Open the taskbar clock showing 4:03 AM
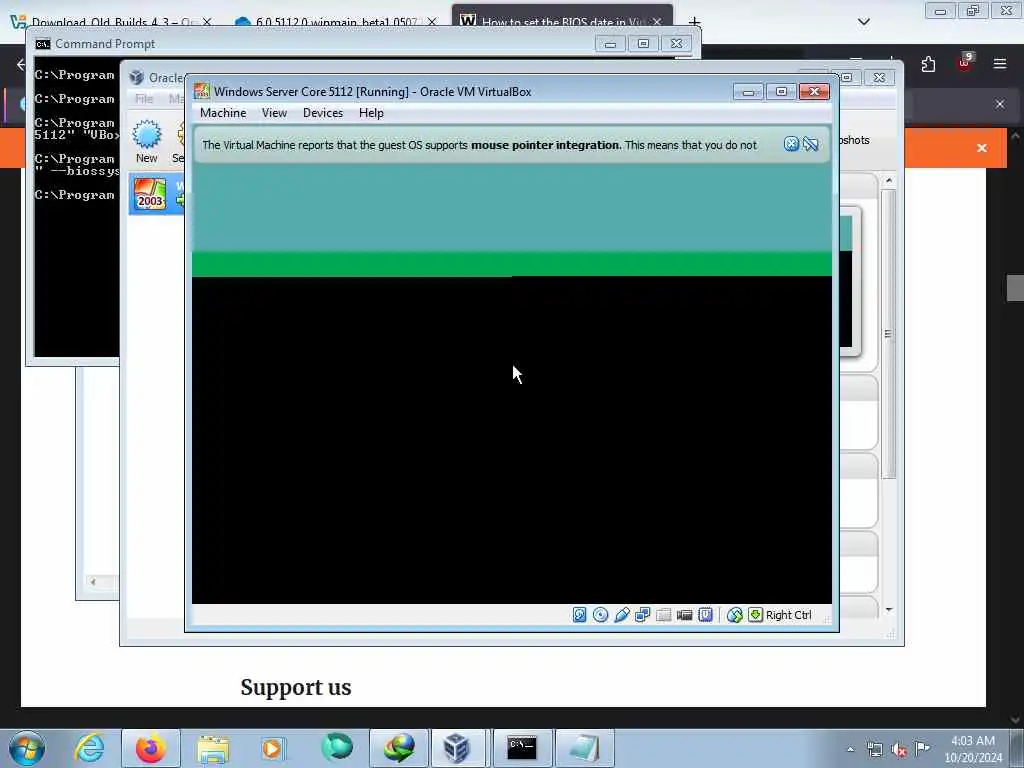The height and width of the screenshot is (768, 1024). point(972,749)
